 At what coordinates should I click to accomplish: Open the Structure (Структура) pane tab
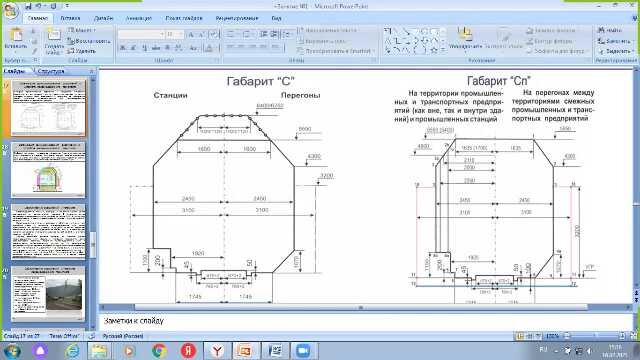coord(50,71)
